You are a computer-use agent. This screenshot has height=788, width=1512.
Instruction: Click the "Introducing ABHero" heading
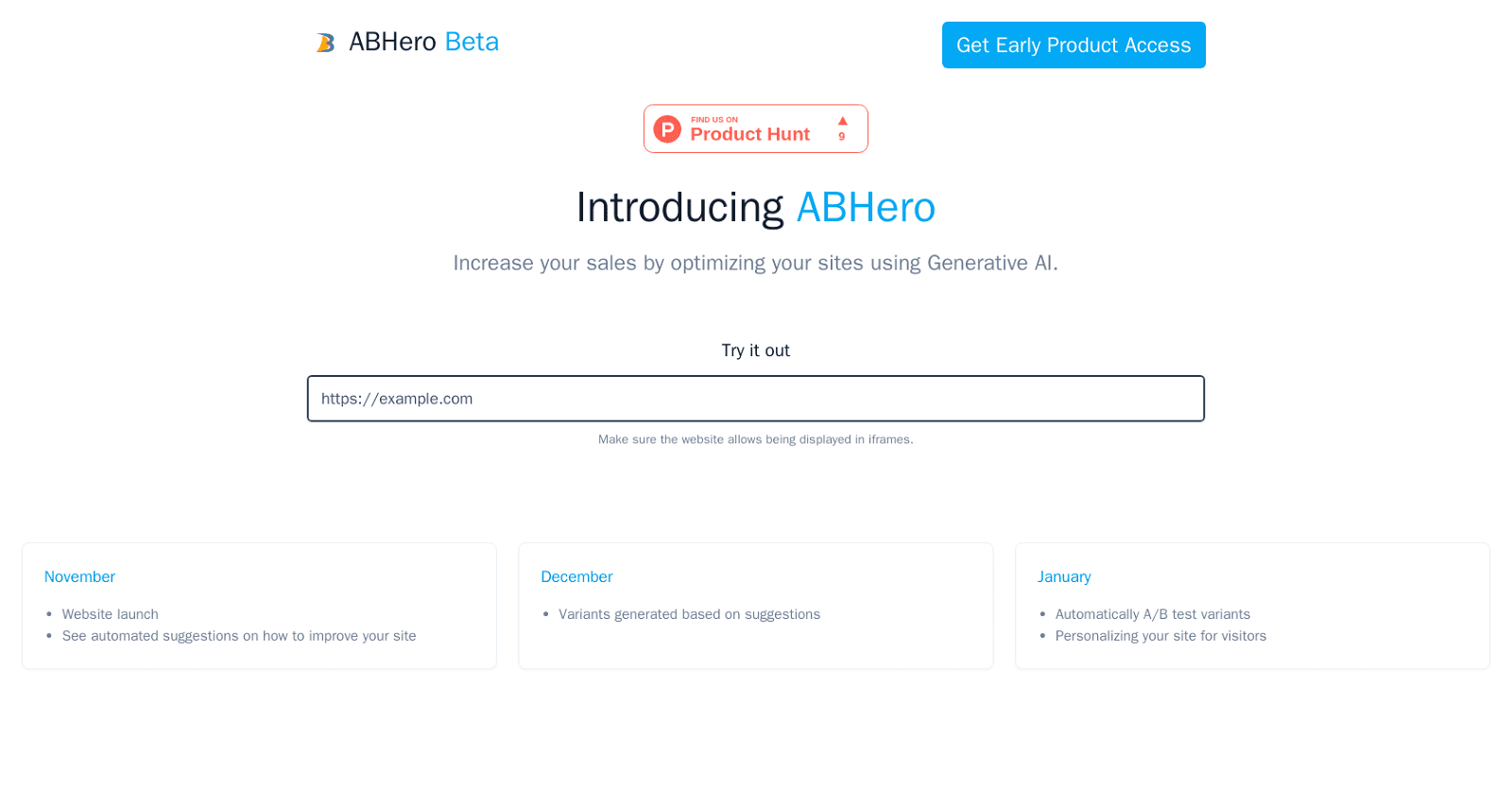tap(755, 207)
